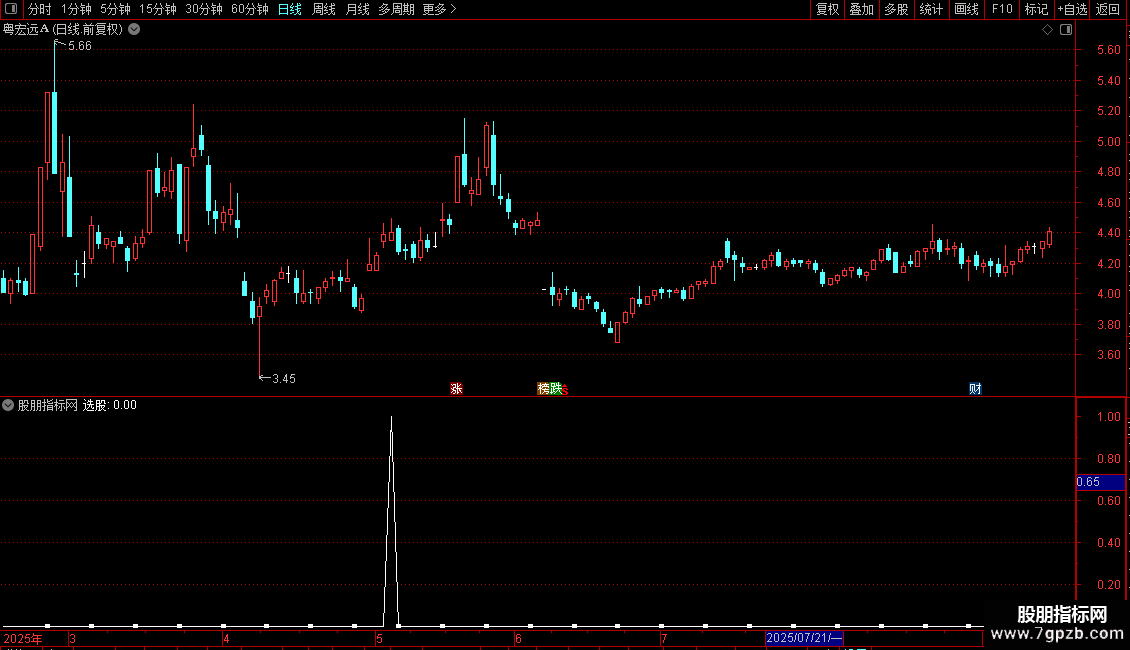1130x650 pixels.
Task: Select the 60分钟 period
Action: 250,9
